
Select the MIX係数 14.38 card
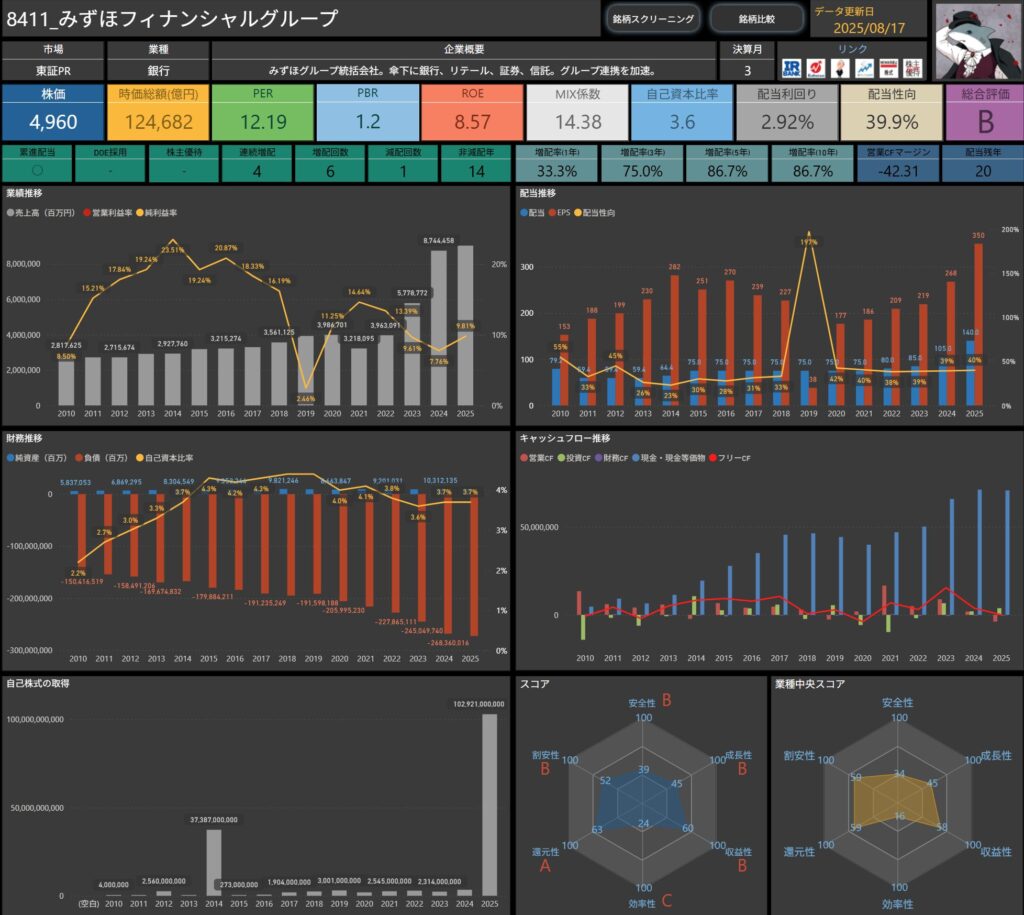(x=577, y=112)
